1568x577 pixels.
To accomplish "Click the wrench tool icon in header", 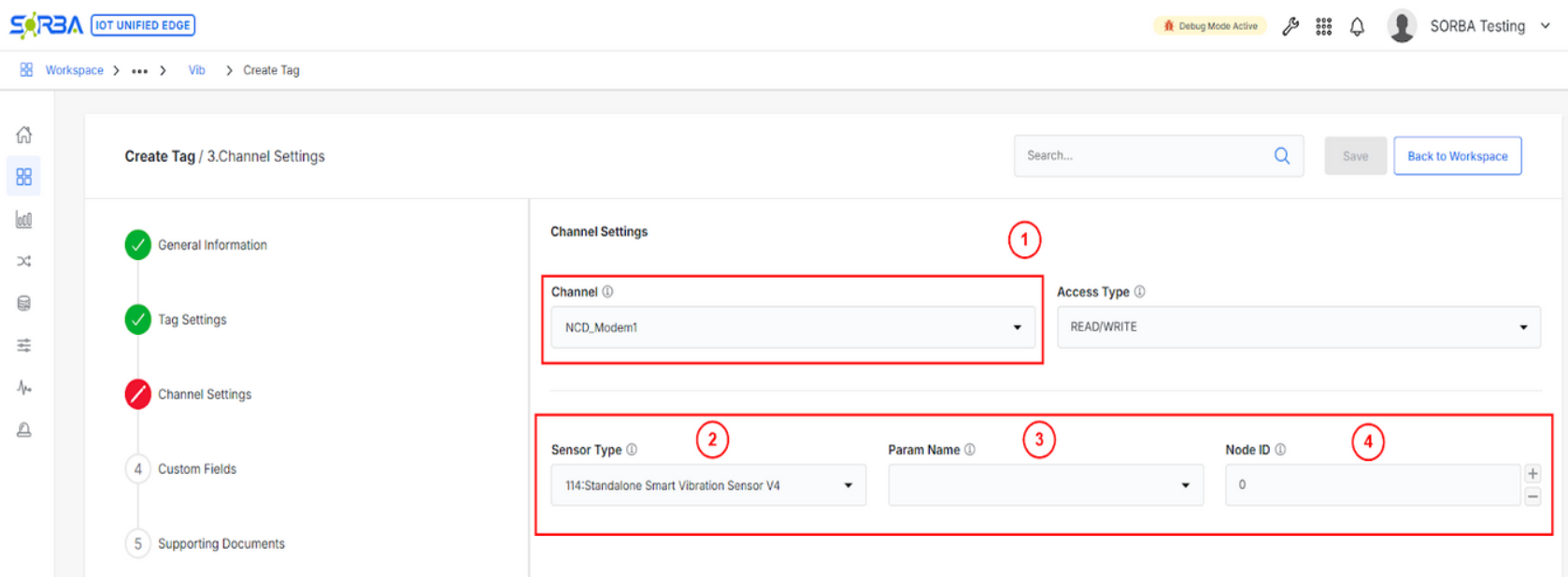I will coord(1290,26).
